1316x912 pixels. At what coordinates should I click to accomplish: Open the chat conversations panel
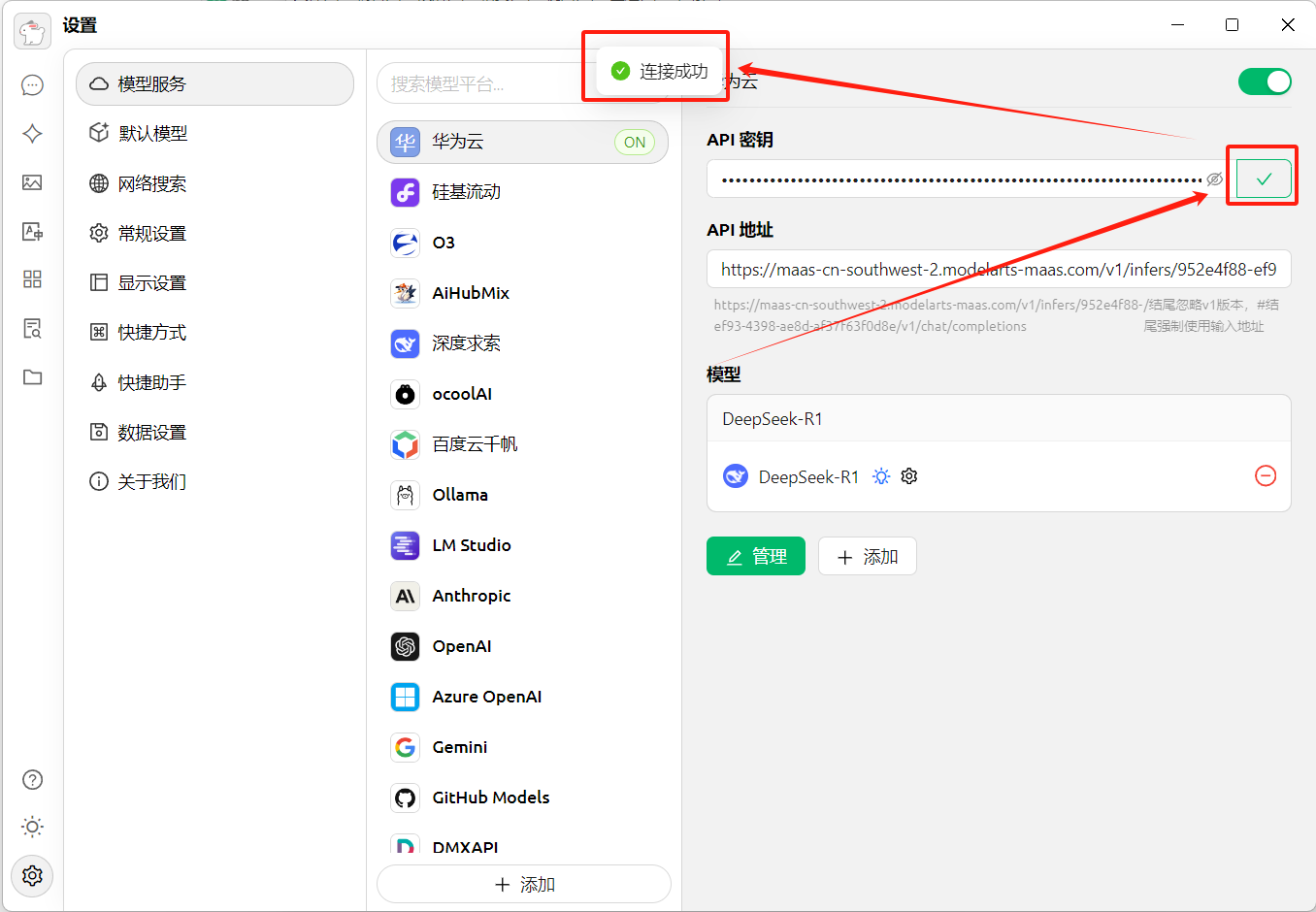coord(32,84)
